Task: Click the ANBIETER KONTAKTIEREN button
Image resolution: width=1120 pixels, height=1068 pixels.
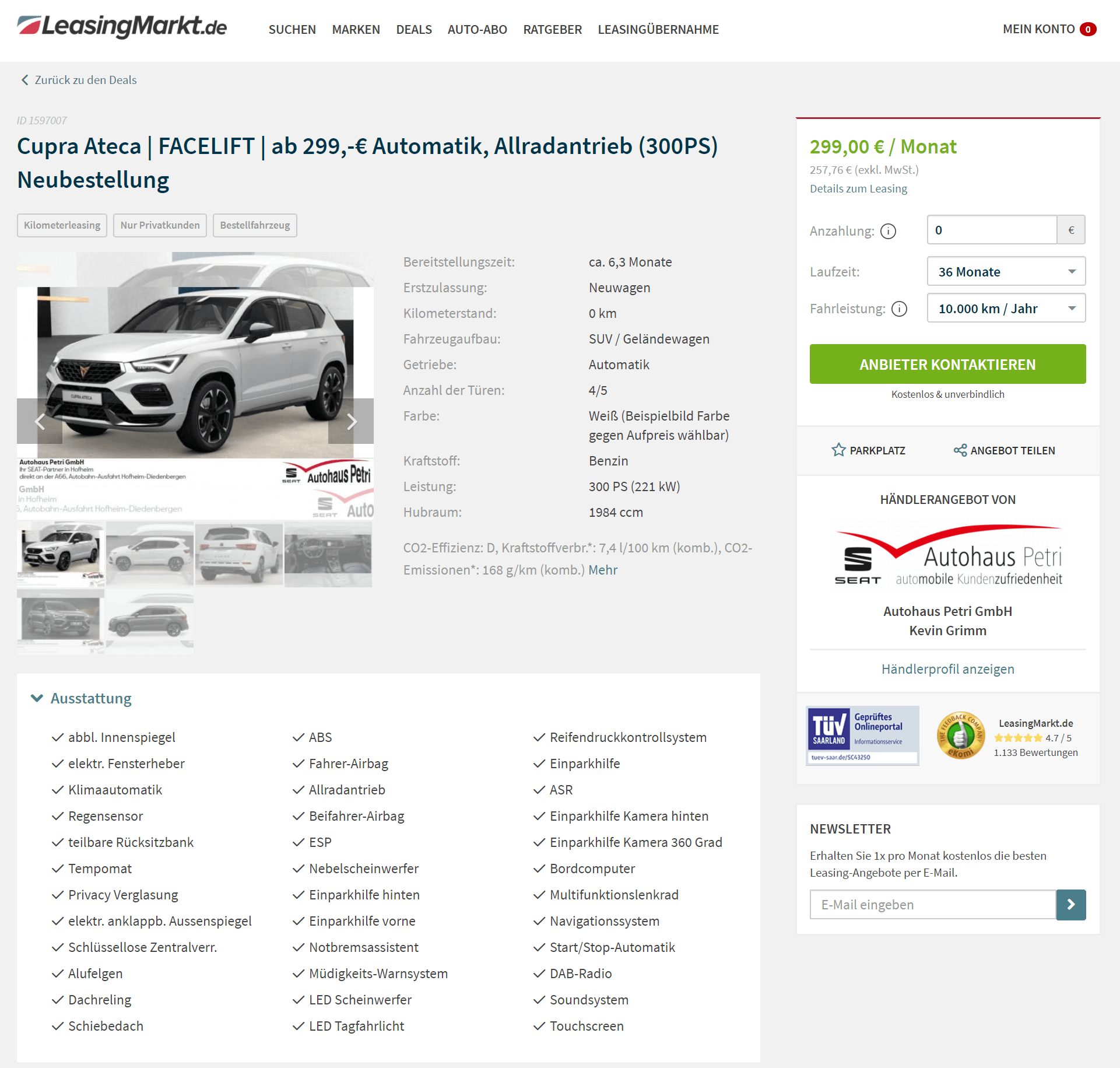Action: pos(947,364)
